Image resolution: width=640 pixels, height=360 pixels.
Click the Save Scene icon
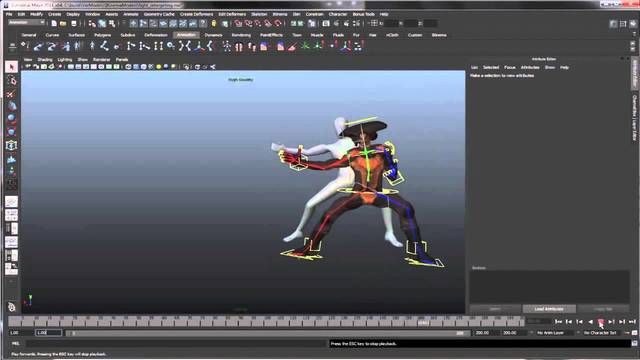tap(73, 24)
